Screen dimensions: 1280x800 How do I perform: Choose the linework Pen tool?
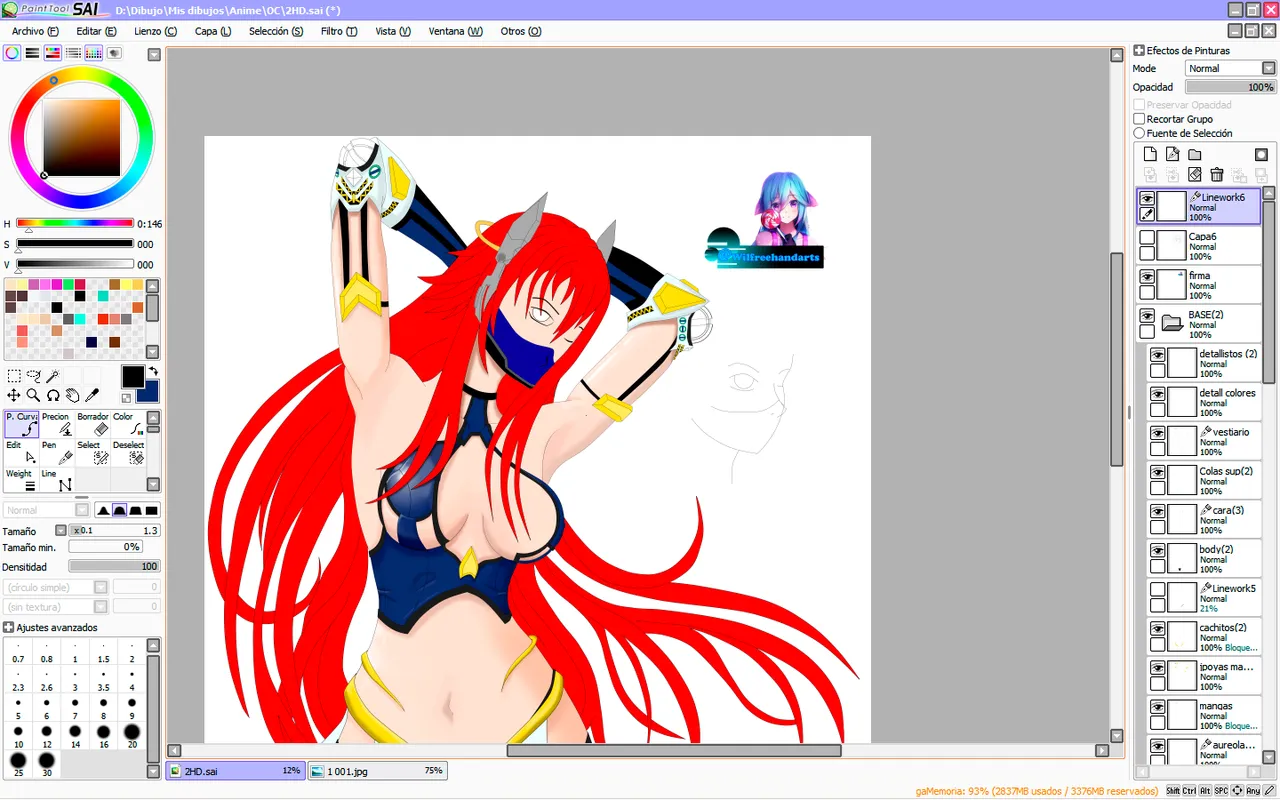pos(58,452)
